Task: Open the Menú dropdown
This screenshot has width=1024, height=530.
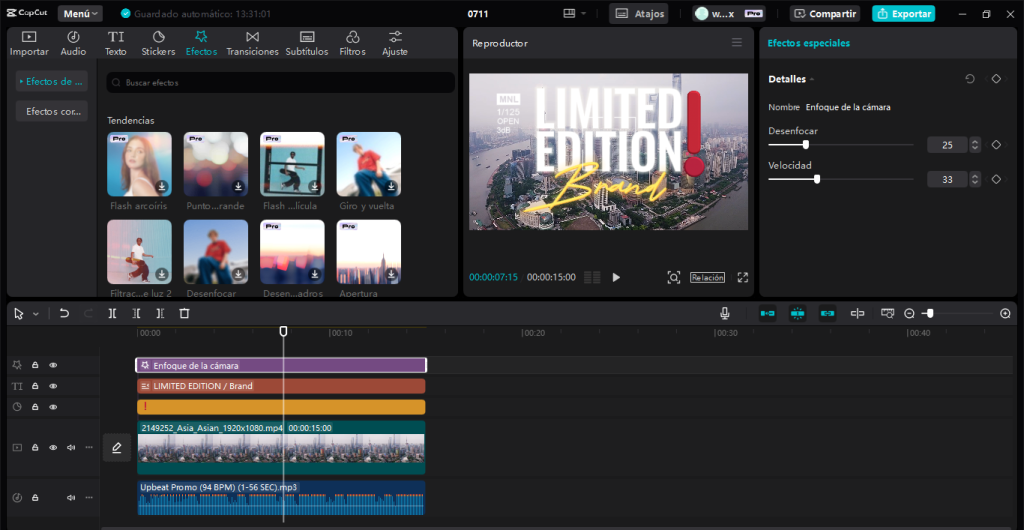Action: coord(80,14)
